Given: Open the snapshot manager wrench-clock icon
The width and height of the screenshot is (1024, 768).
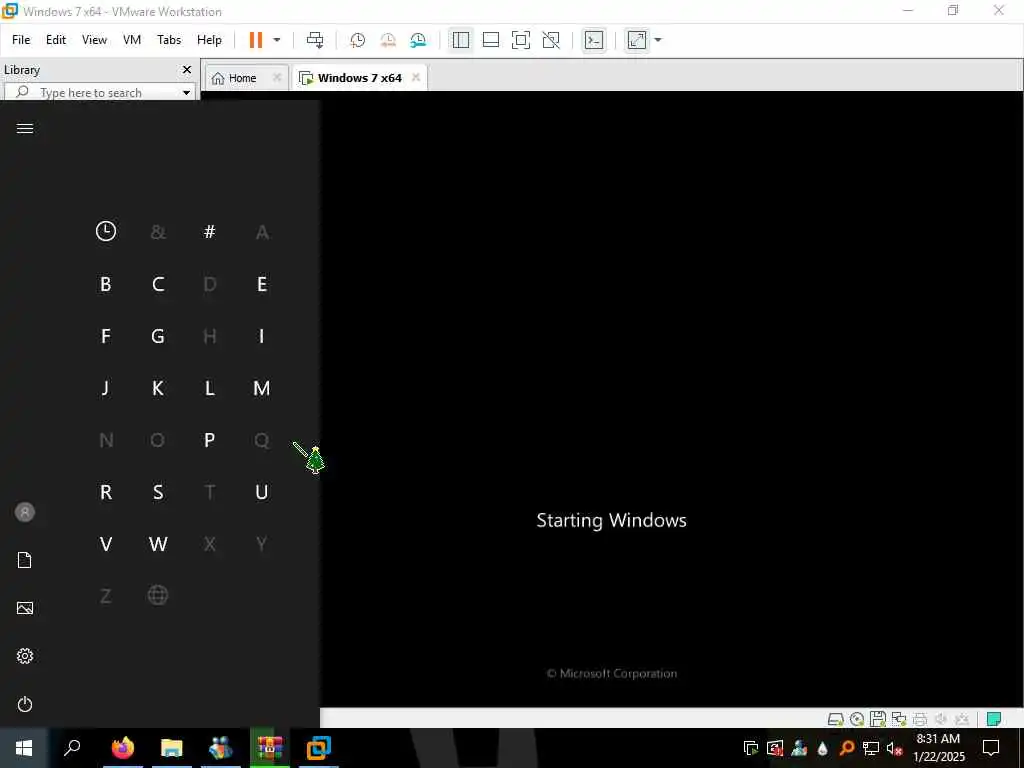Looking at the screenshot, I should coord(418,40).
